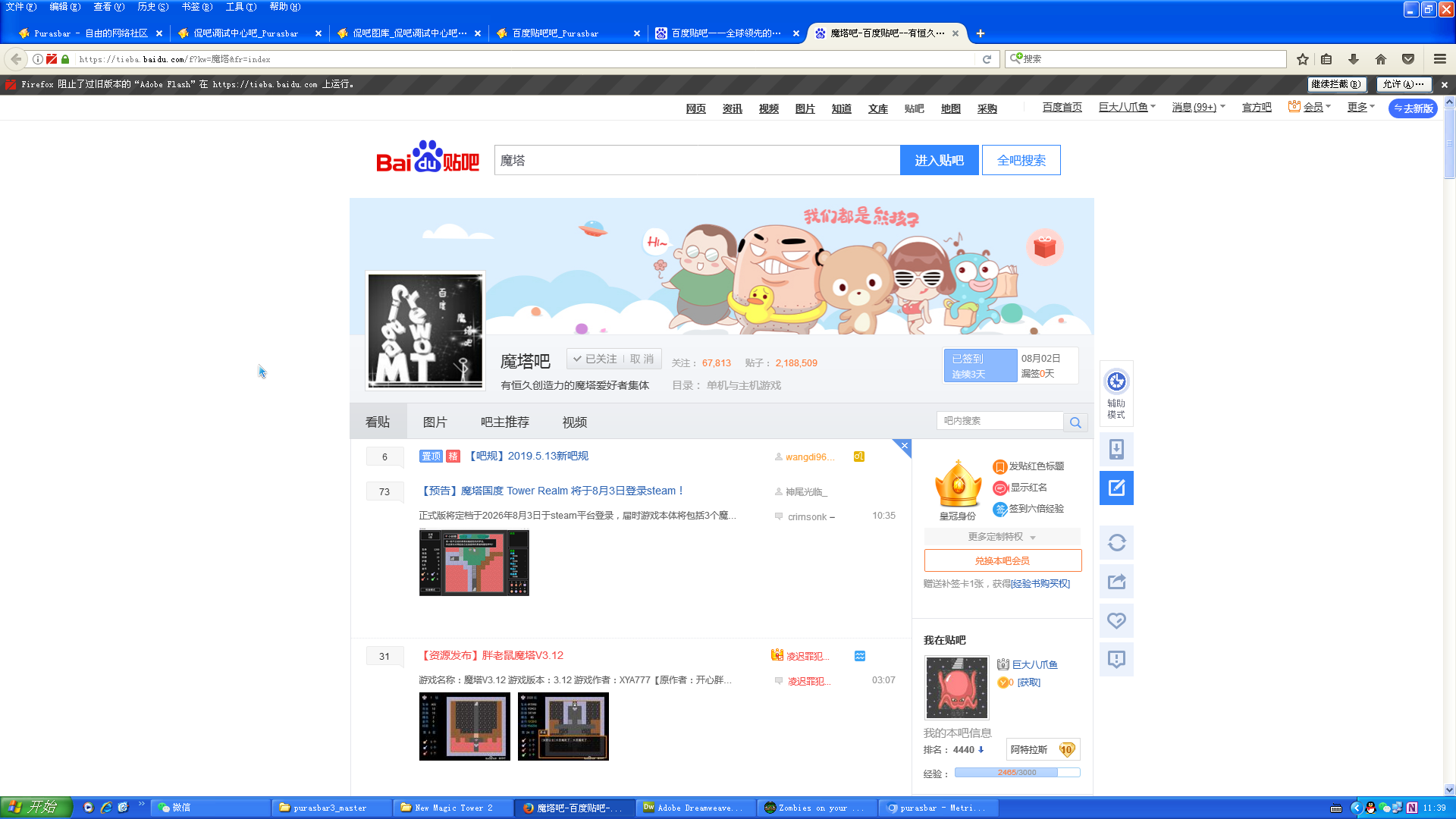Click 继续拦截 to keep blocking Flash
This screenshot has height=819, width=1456.
tap(1336, 84)
